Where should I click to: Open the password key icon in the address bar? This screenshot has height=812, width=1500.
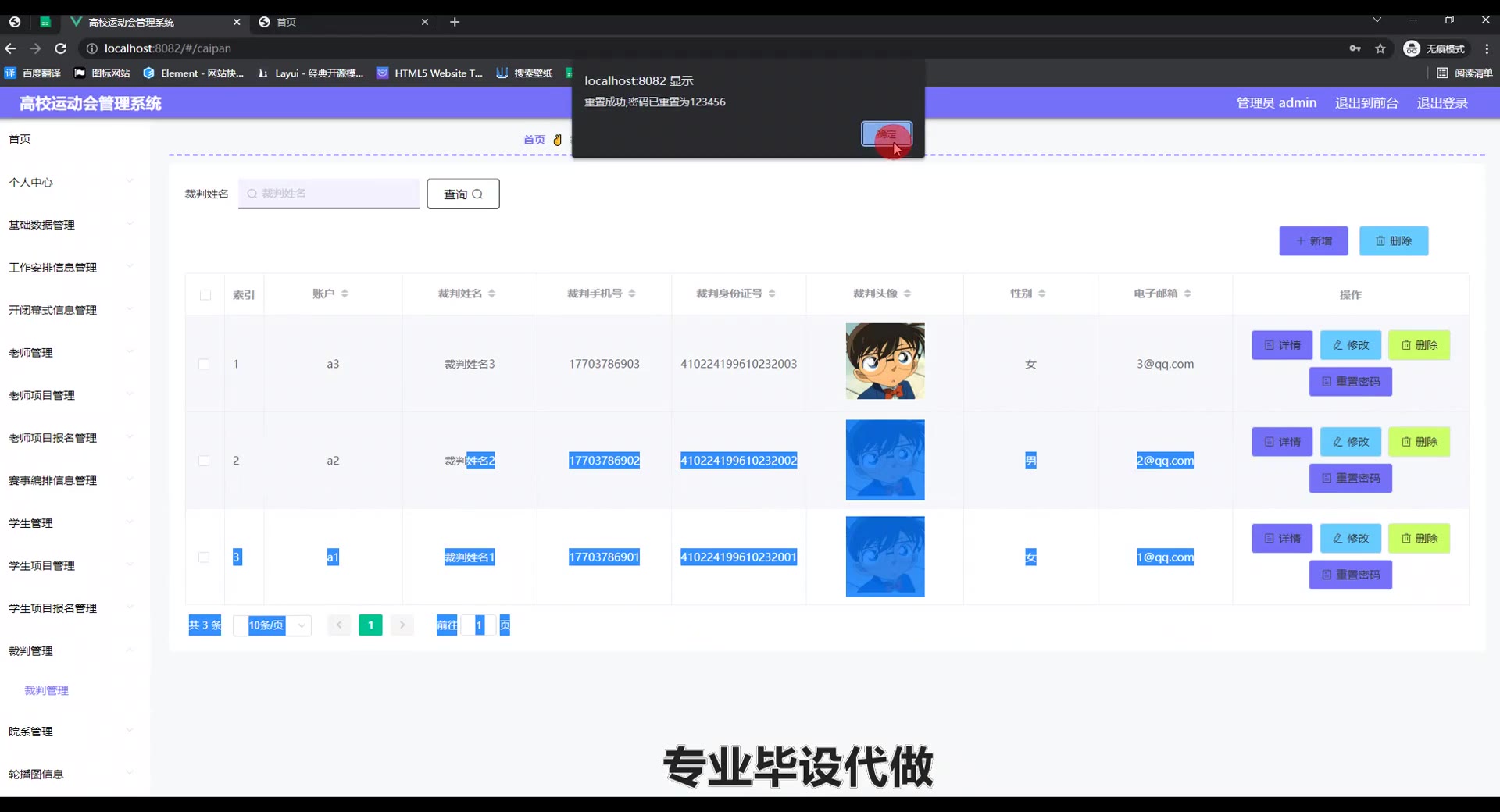pos(1355,48)
